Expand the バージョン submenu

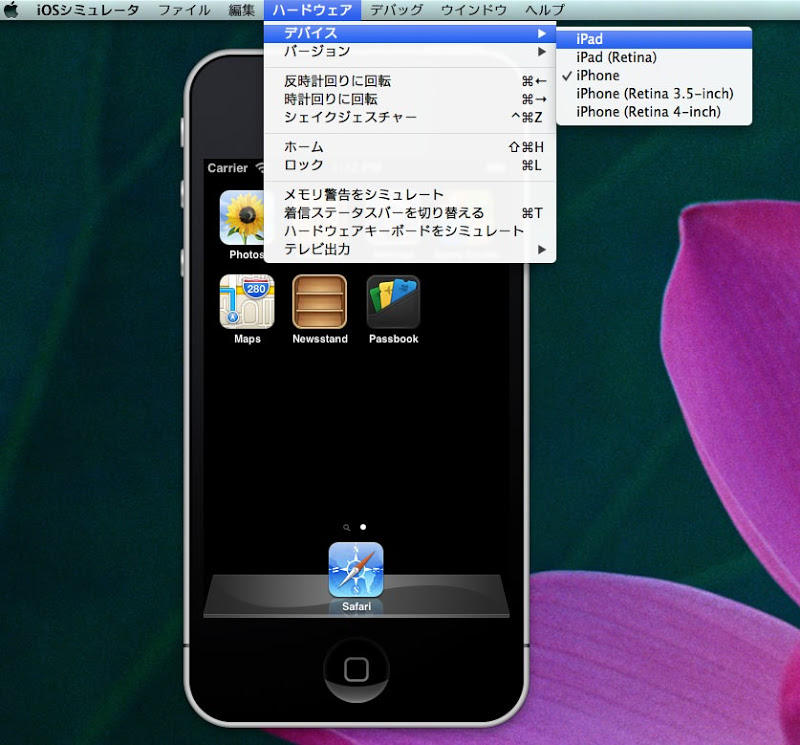(x=410, y=52)
